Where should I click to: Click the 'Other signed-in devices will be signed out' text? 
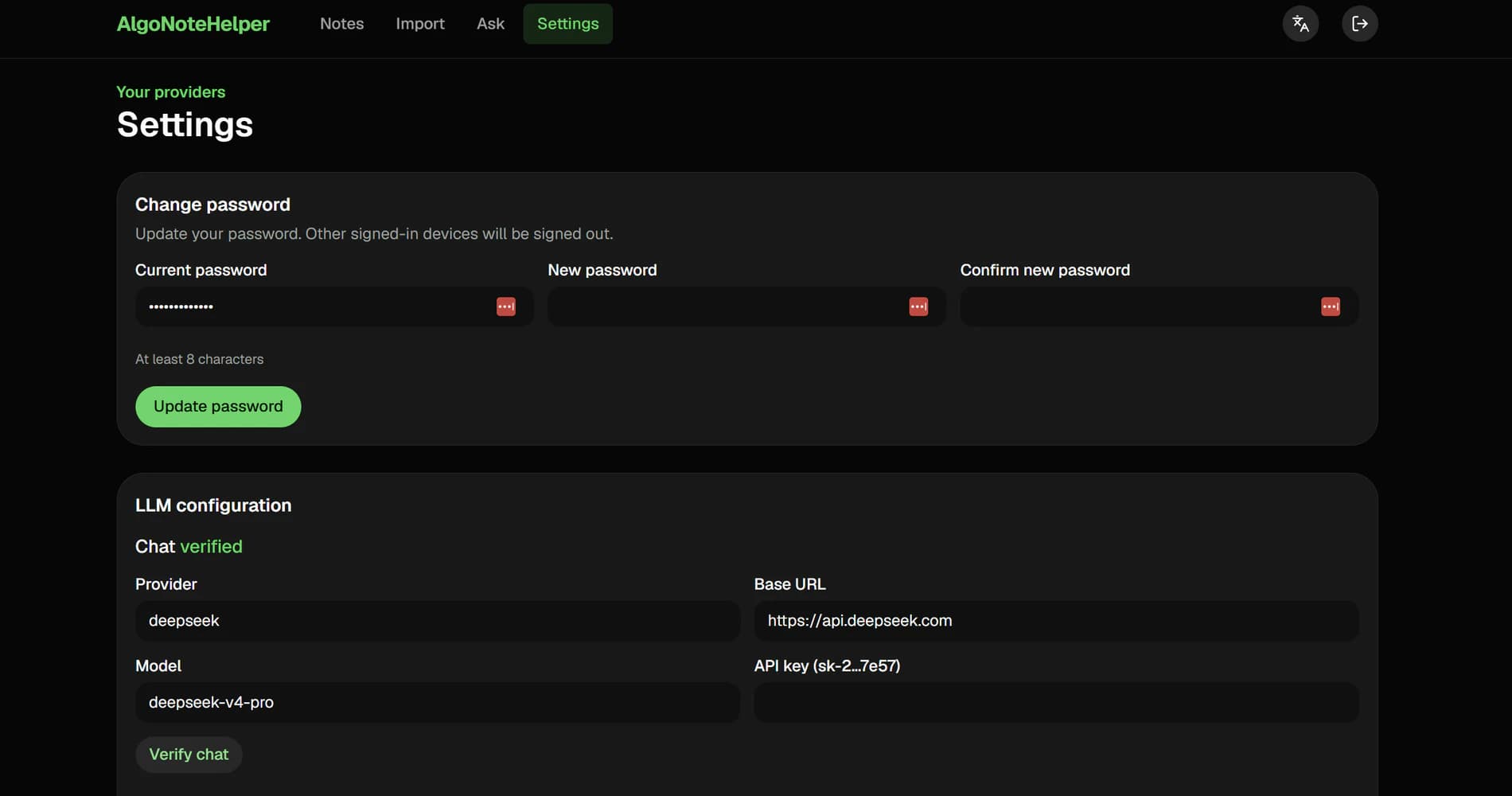[x=459, y=234]
